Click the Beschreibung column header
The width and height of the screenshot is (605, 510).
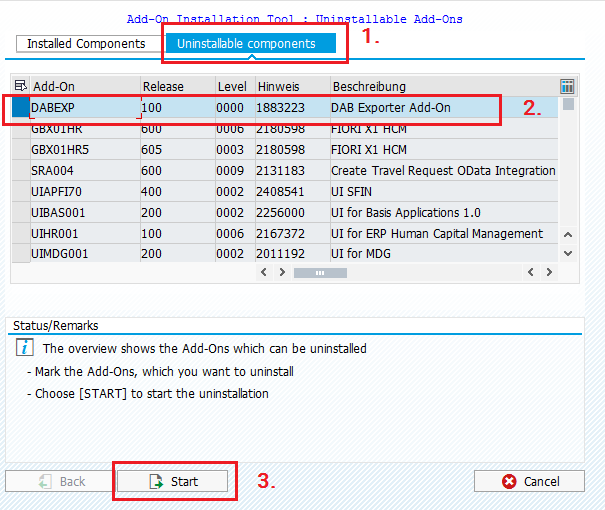(x=440, y=86)
